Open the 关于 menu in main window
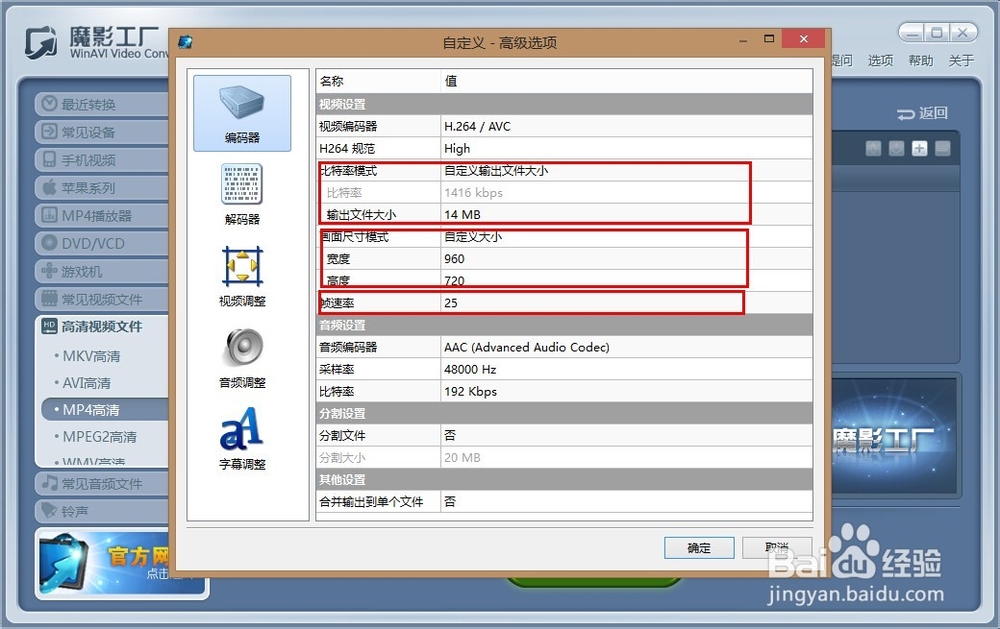 pyautogui.click(x=960, y=61)
